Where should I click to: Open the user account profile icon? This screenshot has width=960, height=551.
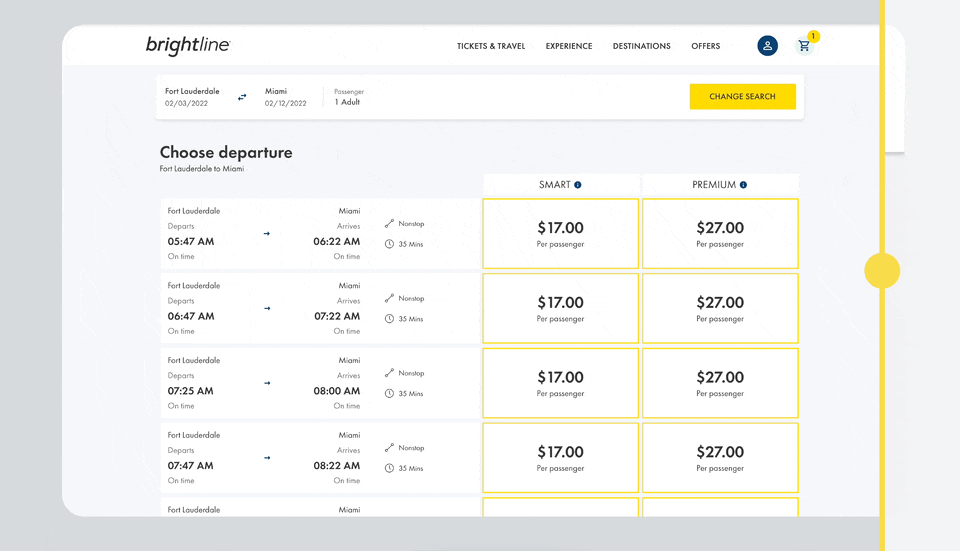pyautogui.click(x=767, y=46)
